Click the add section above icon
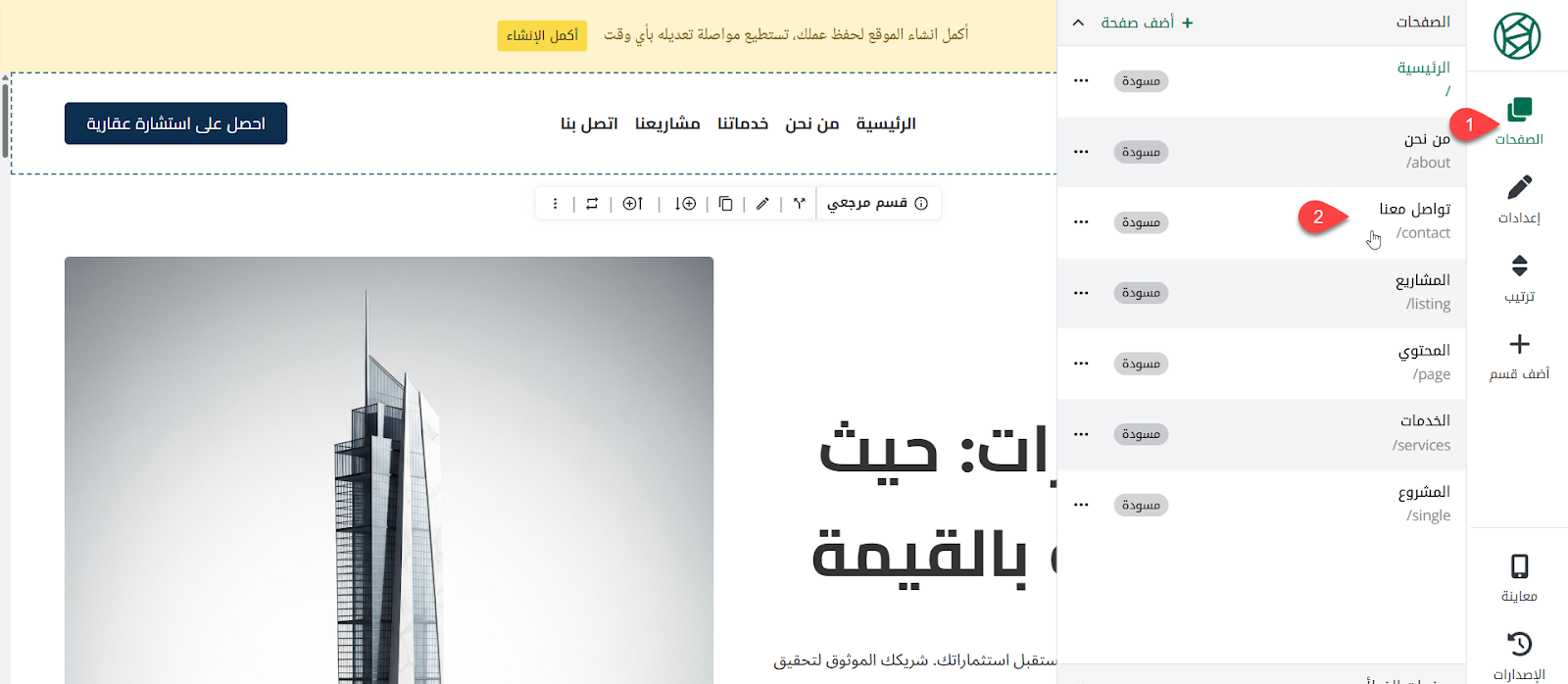Image resolution: width=1568 pixels, height=684 pixels. (x=633, y=204)
